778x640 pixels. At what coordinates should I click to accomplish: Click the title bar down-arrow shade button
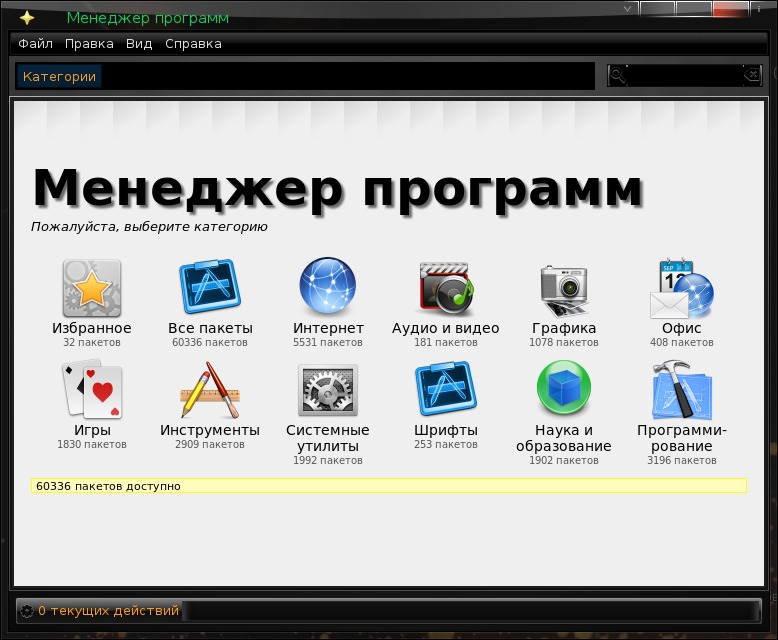[x=628, y=8]
